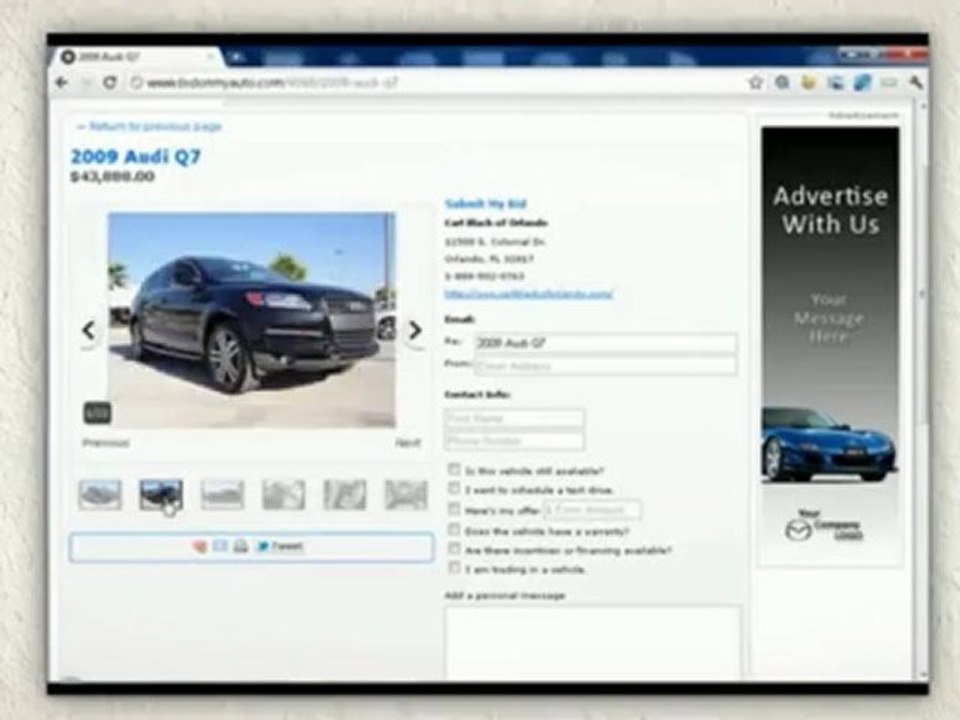Select the 2009 Audi Q7 browser tab
This screenshot has width=960, height=720.
136,57
